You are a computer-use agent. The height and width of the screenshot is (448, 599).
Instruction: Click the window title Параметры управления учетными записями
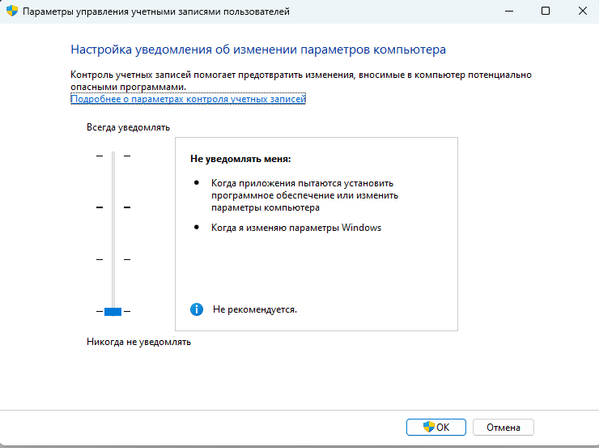pyautogui.click(x=121, y=11)
